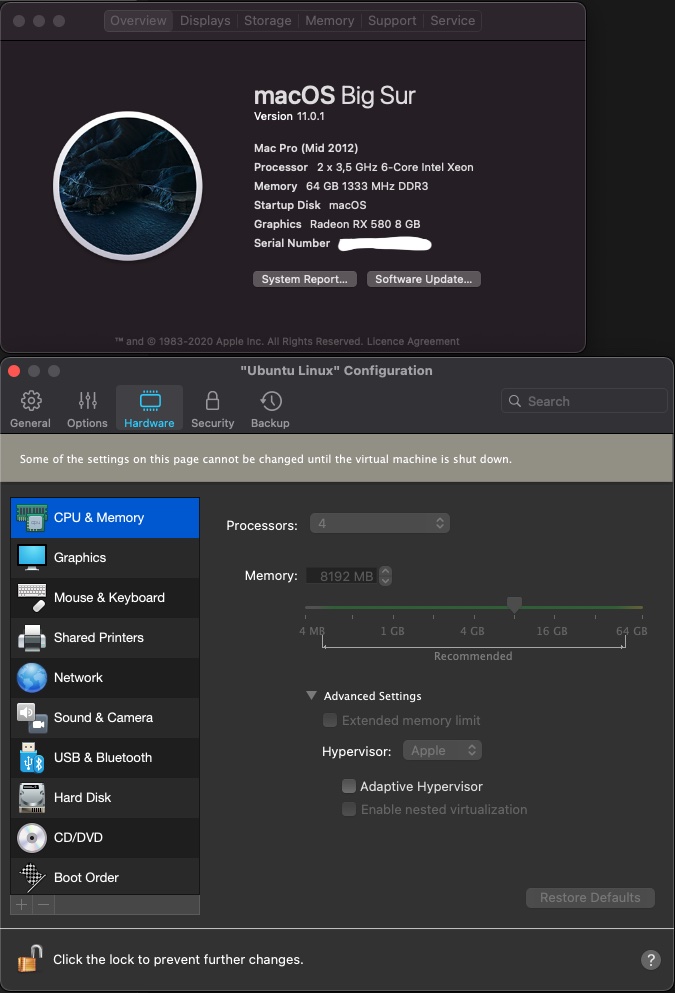This screenshot has height=993, width=675.
Task: Click the Recommended label under the slider
Action: (473, 656)
